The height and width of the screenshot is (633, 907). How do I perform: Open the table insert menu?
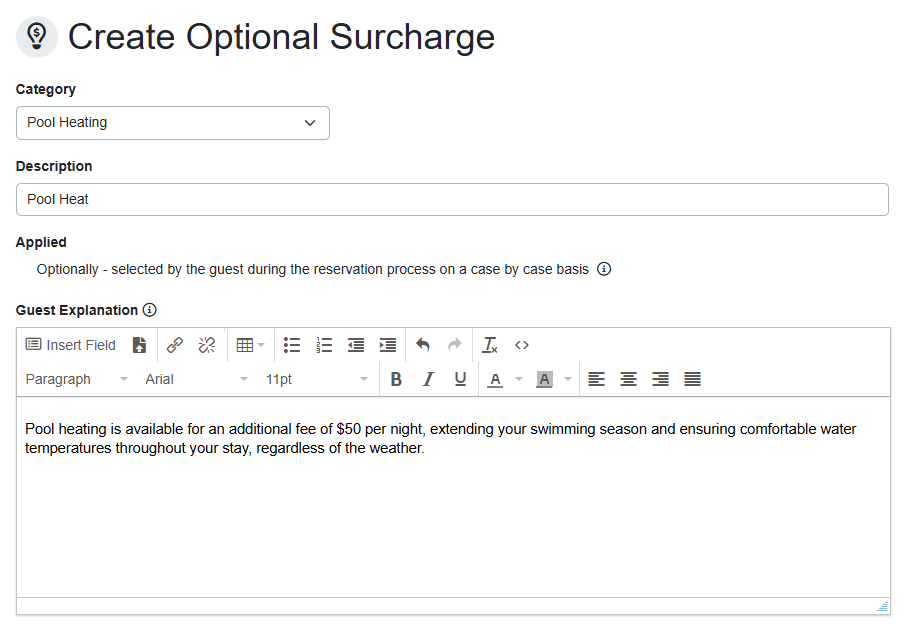tap(250, 345)
